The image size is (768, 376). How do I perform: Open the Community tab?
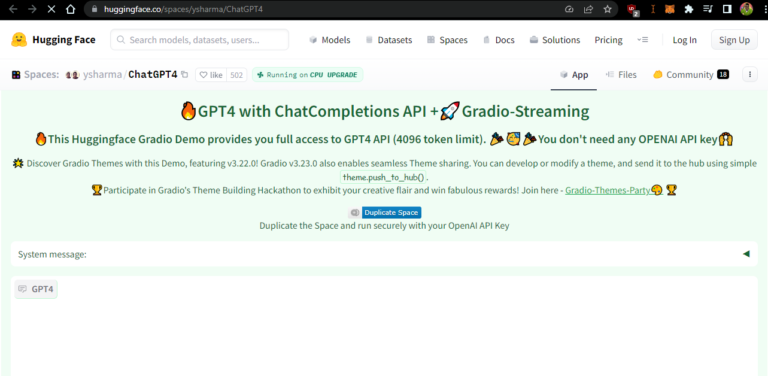pos(691,74)
